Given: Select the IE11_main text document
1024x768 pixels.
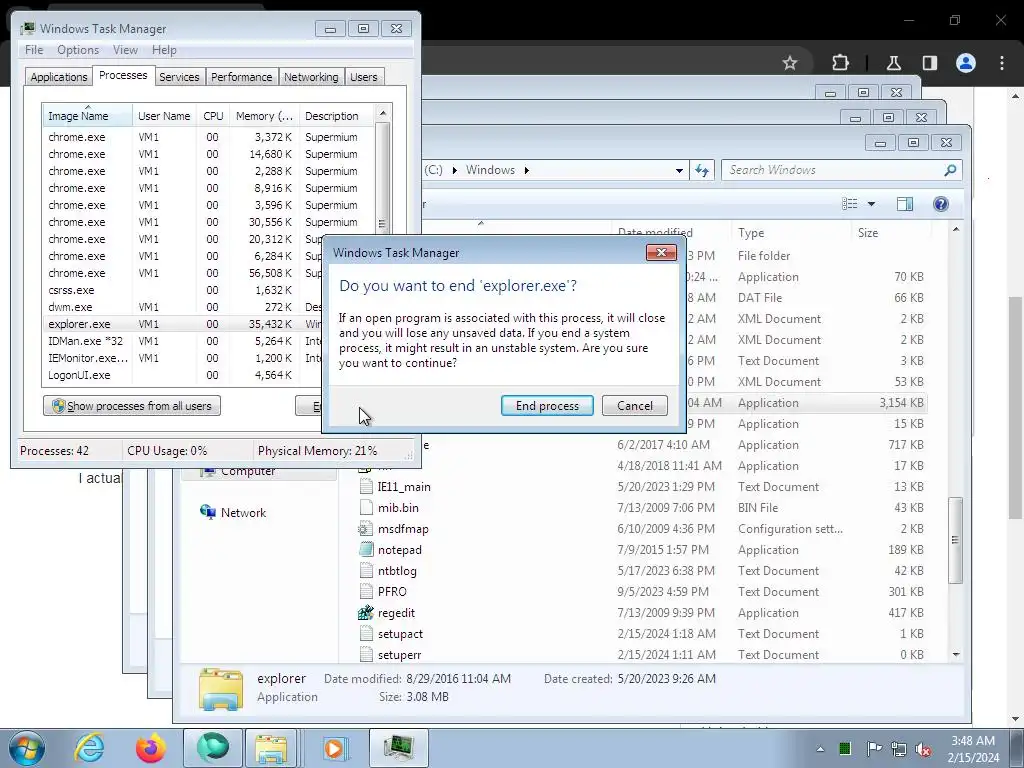Looking at the screenshot, I should (x=404, y=487).
